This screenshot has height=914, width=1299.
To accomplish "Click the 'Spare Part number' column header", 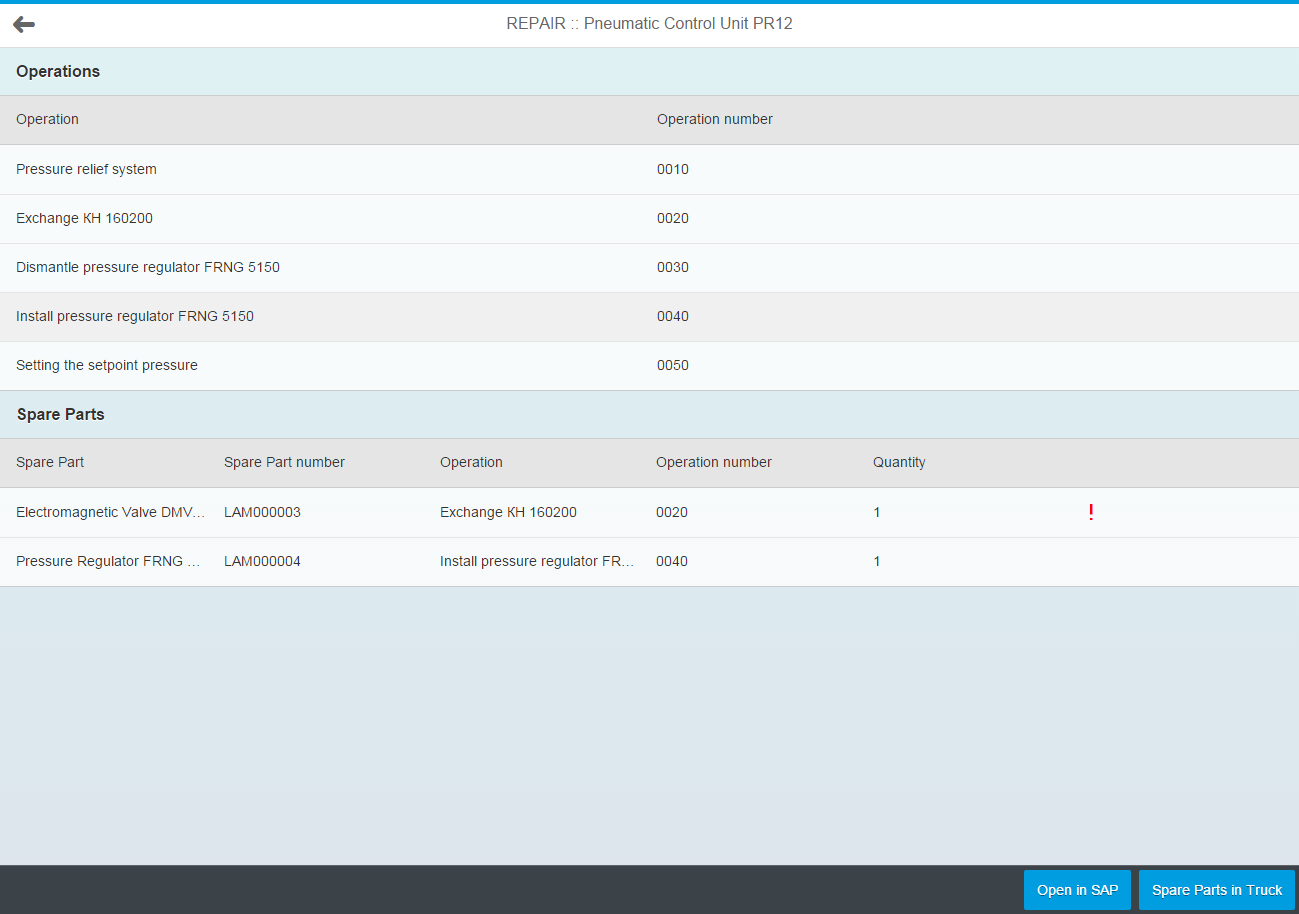I will [284, 462].
